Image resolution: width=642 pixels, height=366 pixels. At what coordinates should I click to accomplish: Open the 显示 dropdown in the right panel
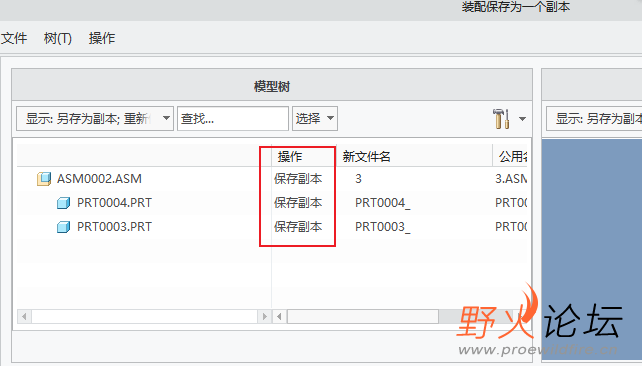tap(594, 119)
